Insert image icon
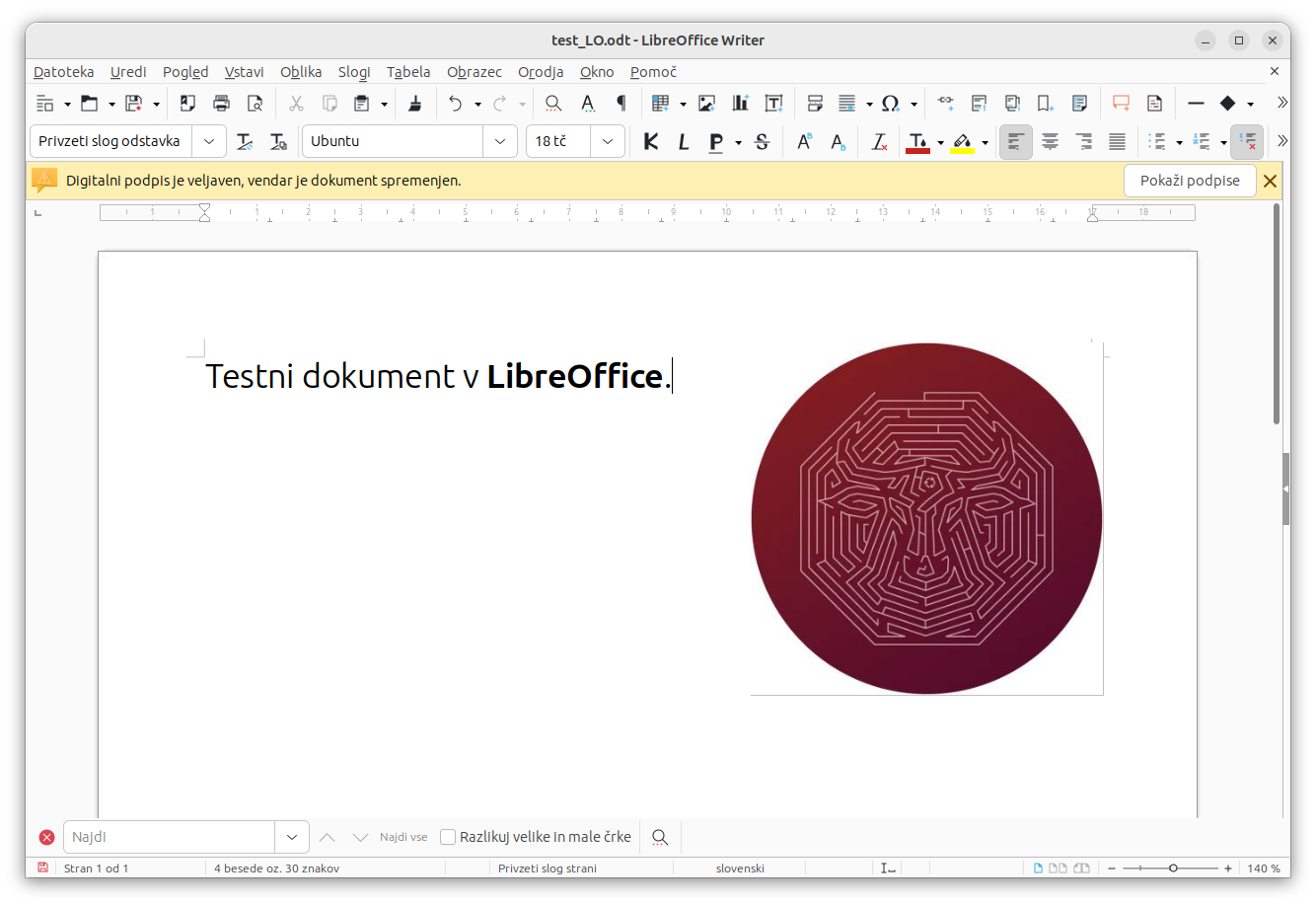The image size is (1316, 906). pos(706,103)
